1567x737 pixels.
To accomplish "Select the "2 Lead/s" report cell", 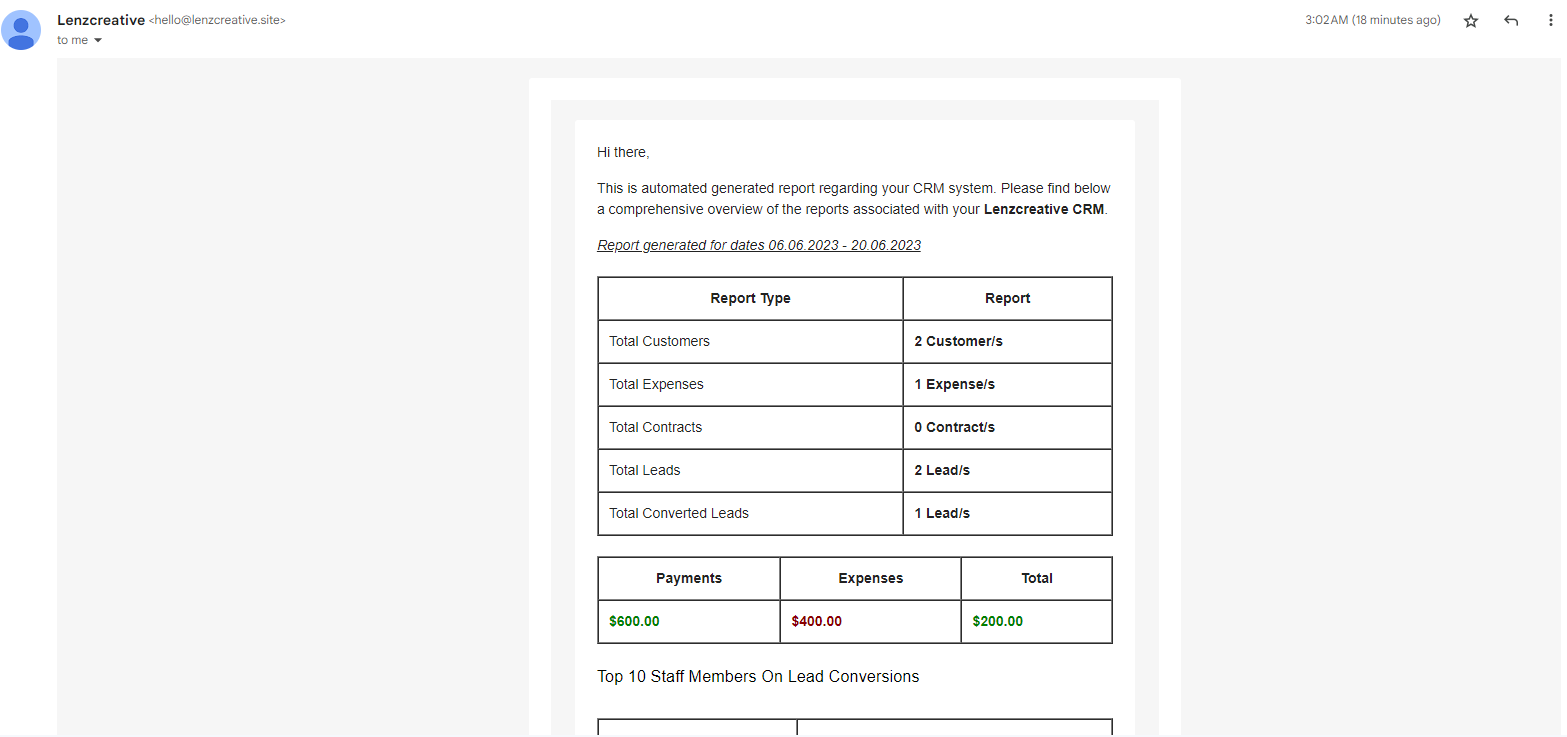I will pos(941,470).
